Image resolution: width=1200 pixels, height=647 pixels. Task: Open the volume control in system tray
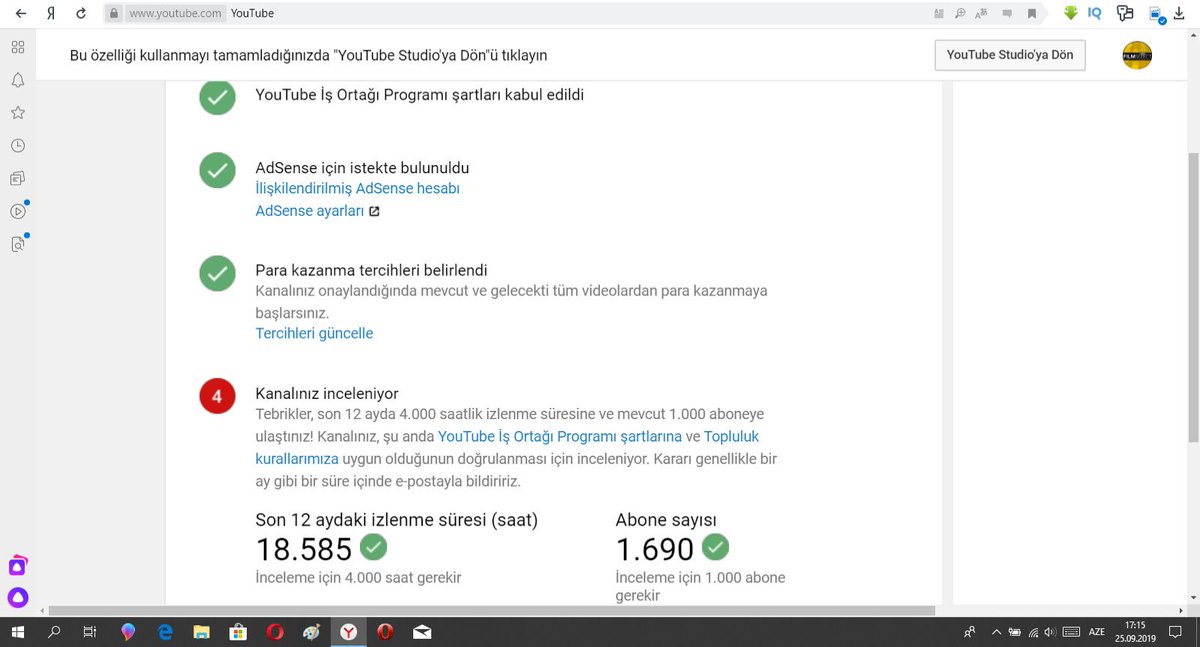coord(1049,632)
